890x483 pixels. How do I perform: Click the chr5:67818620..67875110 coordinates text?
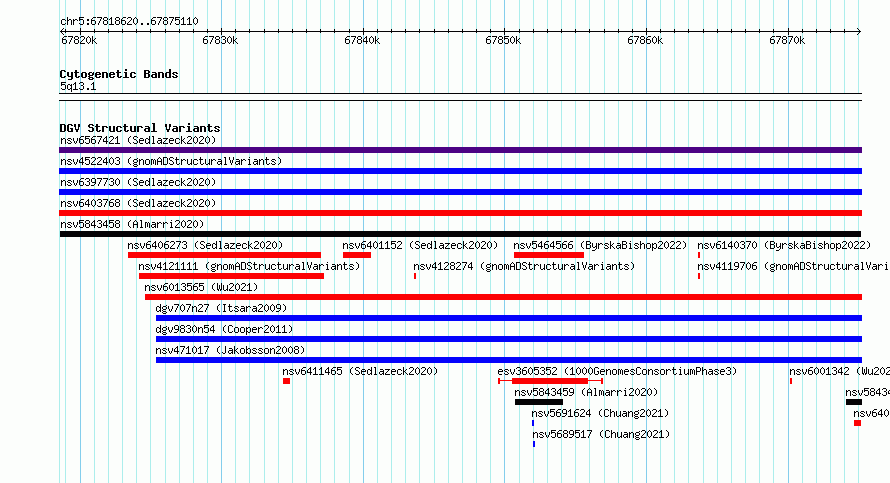129,21
